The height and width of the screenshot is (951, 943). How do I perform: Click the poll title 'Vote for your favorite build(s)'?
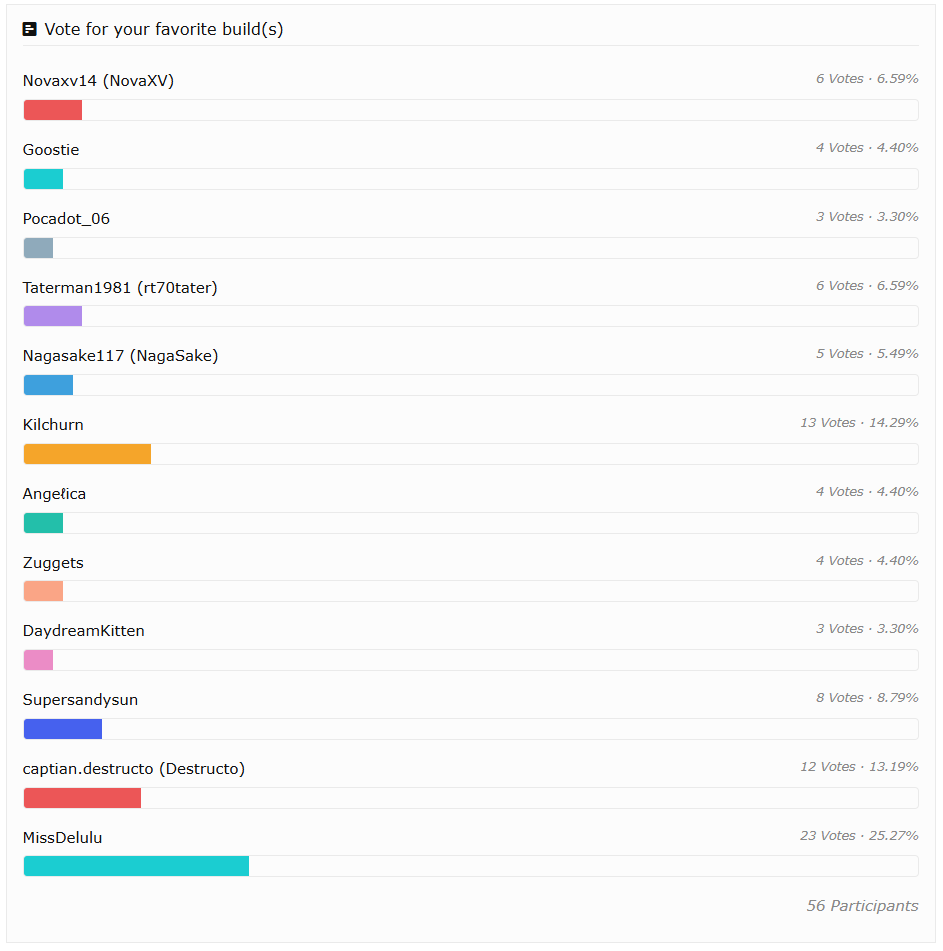pos(164,29)
